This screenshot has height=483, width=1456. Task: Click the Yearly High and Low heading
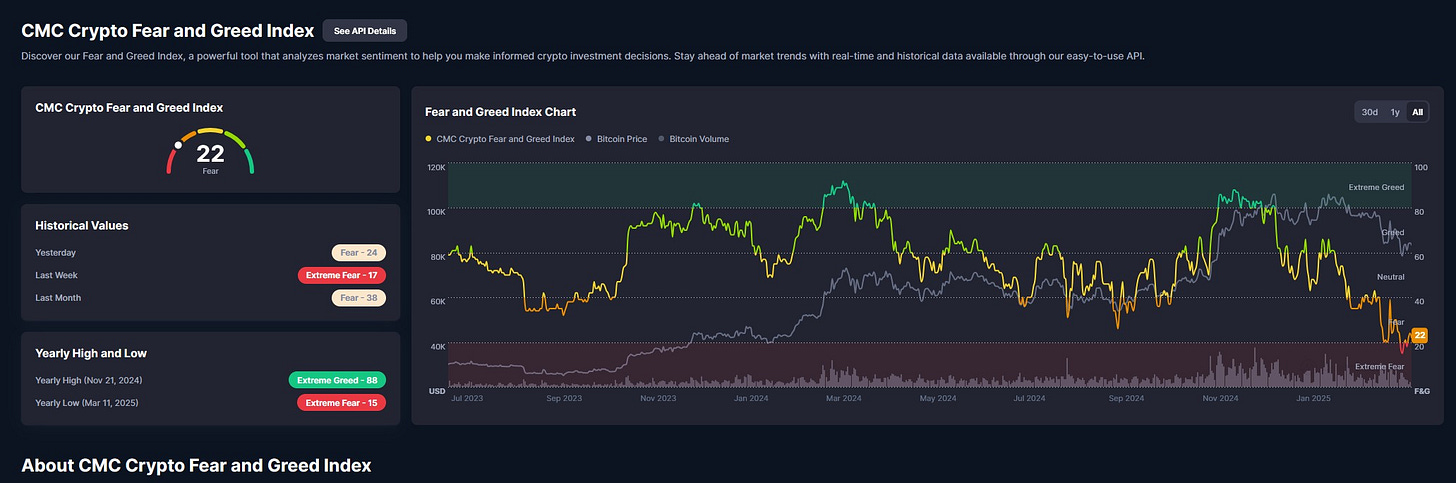tap(91, 353)
